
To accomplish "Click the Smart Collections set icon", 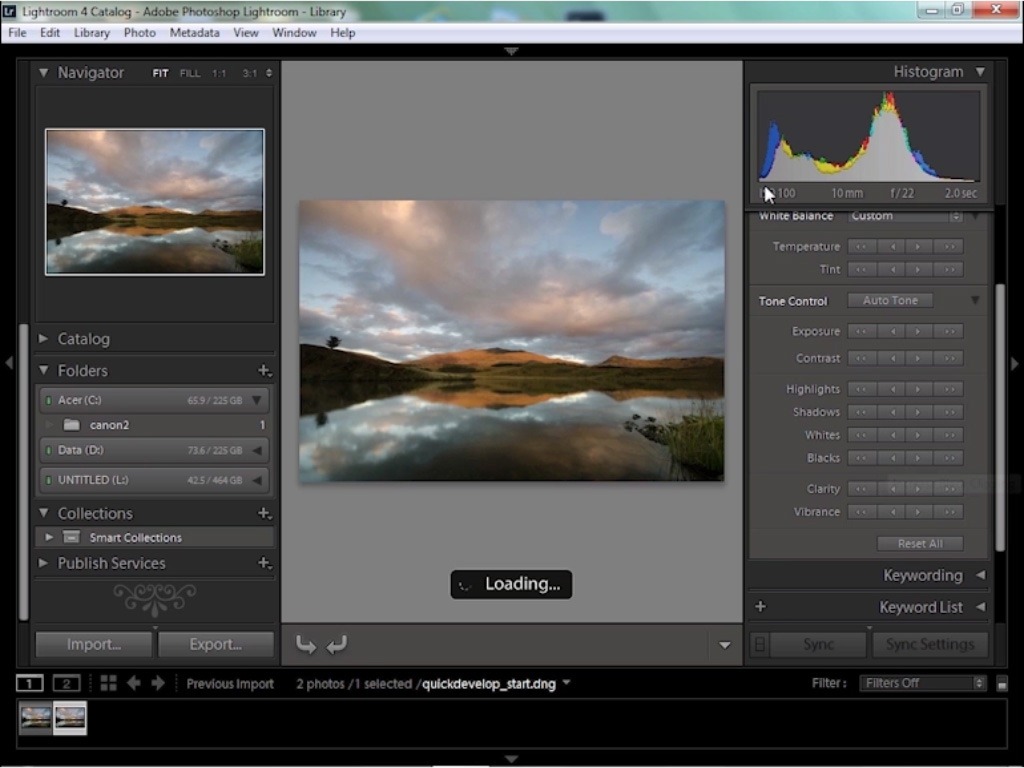I will click(x=71, y=537).
